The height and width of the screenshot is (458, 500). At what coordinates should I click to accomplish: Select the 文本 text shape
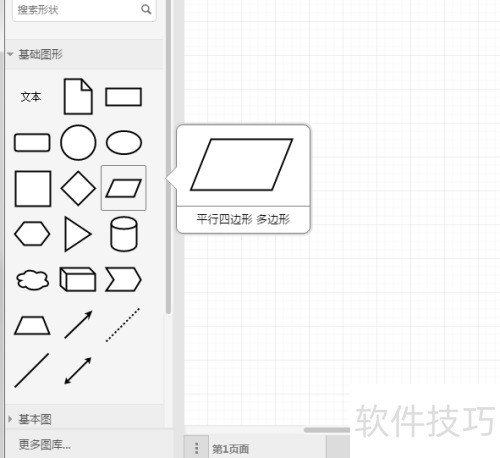coord(31,97)
